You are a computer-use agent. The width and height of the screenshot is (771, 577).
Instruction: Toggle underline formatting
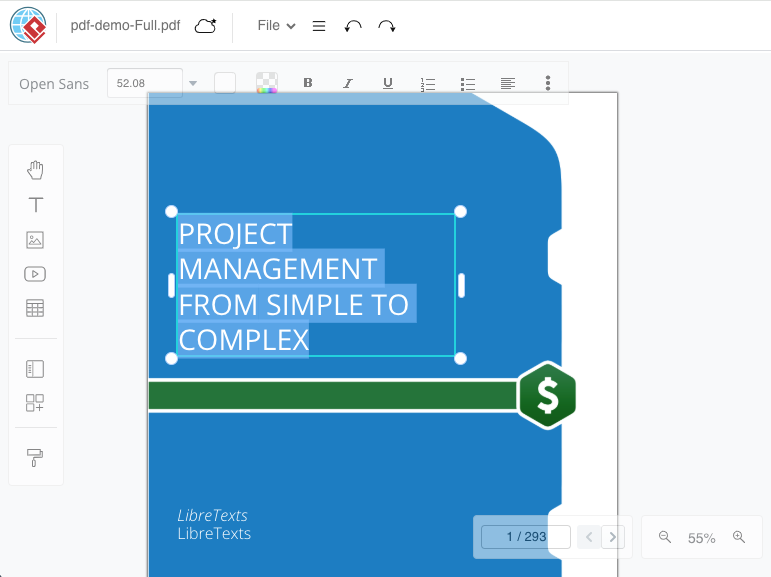pyautogui.click(x=388, y=83)
